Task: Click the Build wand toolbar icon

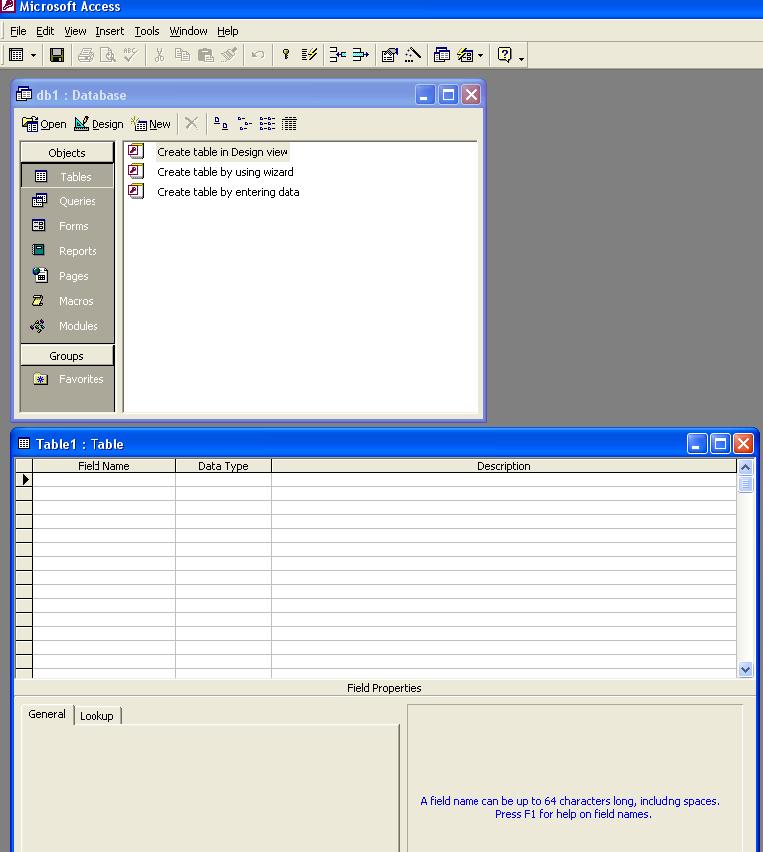Action: pyautogui.click(x=412, y=55)
